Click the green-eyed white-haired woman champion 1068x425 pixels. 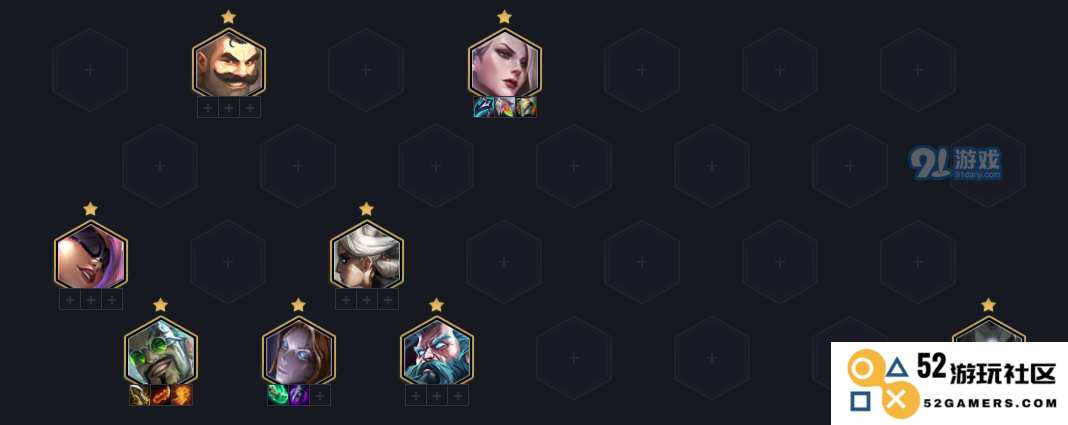[505, 63]
